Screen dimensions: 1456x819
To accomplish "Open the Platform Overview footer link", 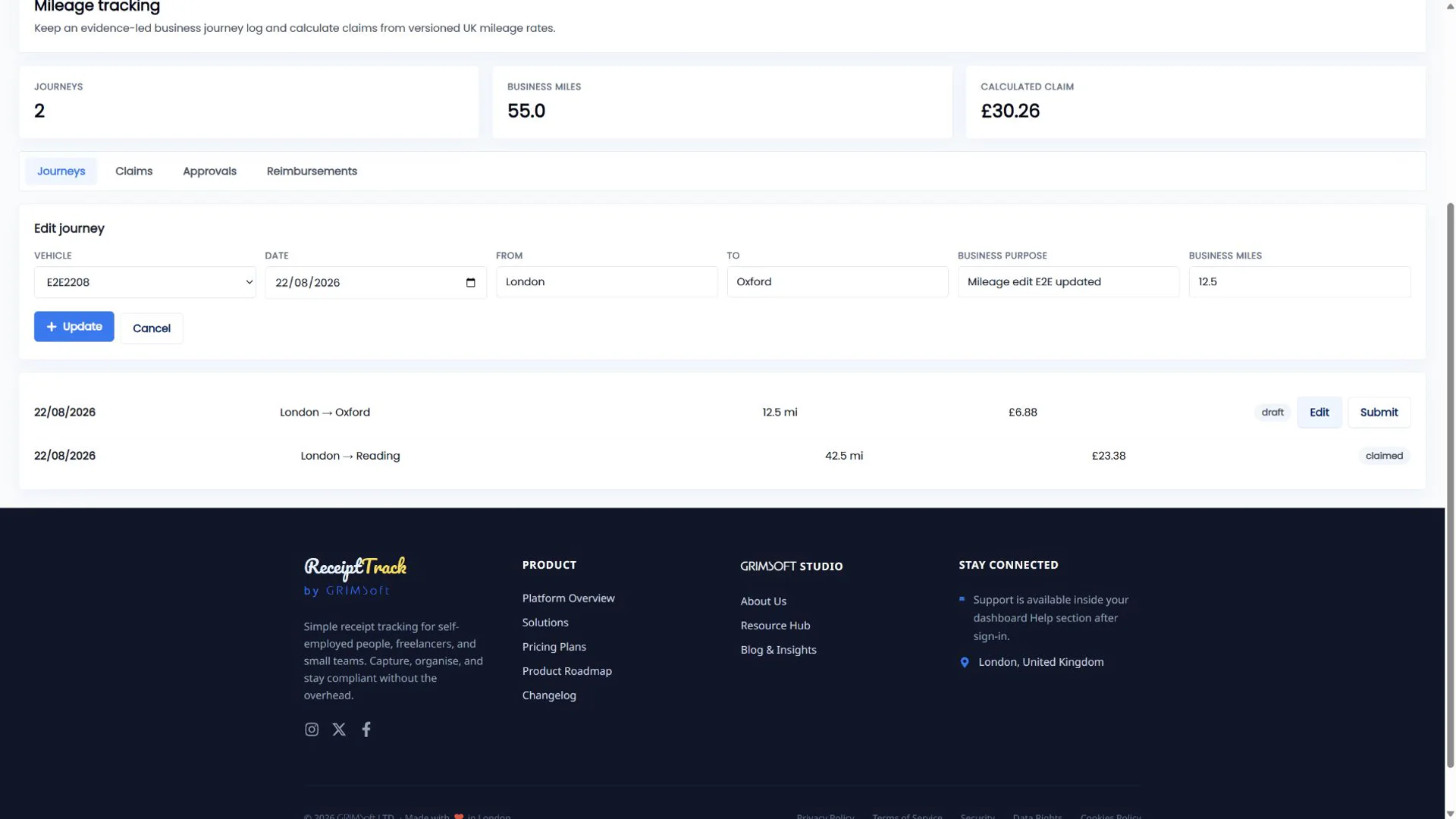I will (x=568, y=598).
